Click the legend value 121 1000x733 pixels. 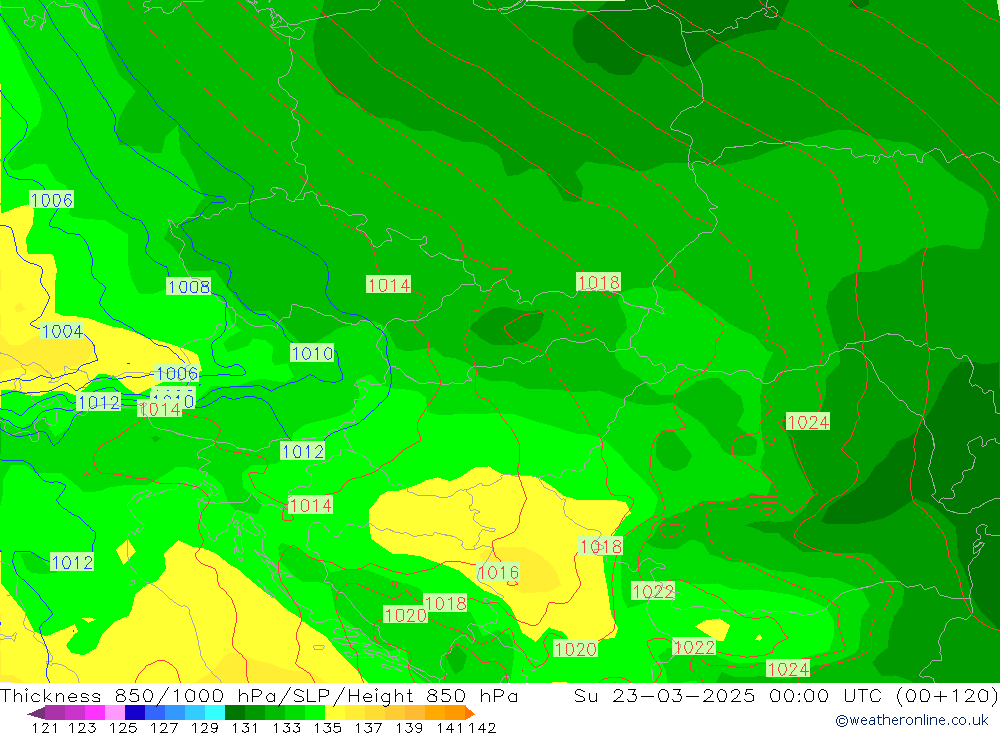coord(45,727)
